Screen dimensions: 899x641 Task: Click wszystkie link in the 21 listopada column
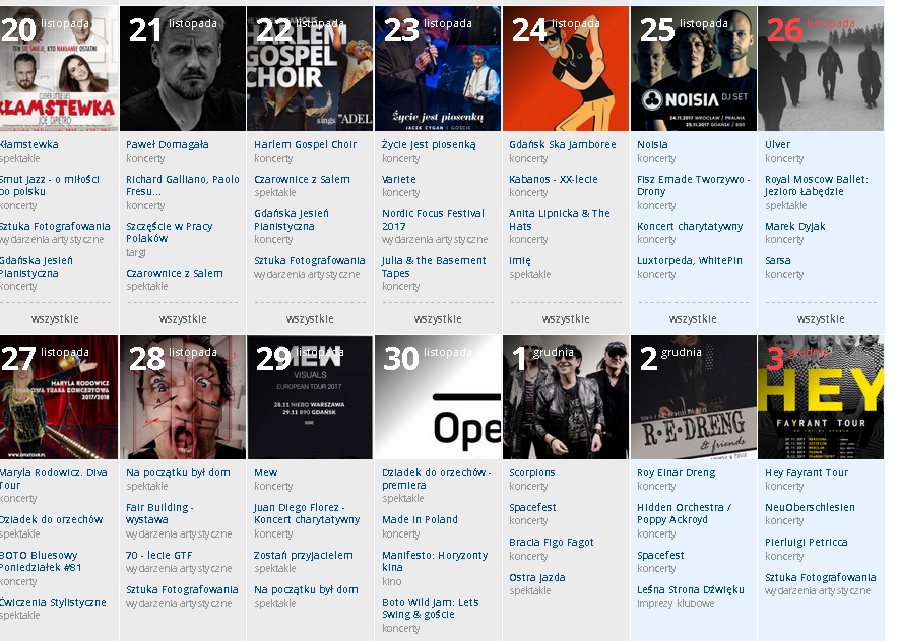click(182, 319)
